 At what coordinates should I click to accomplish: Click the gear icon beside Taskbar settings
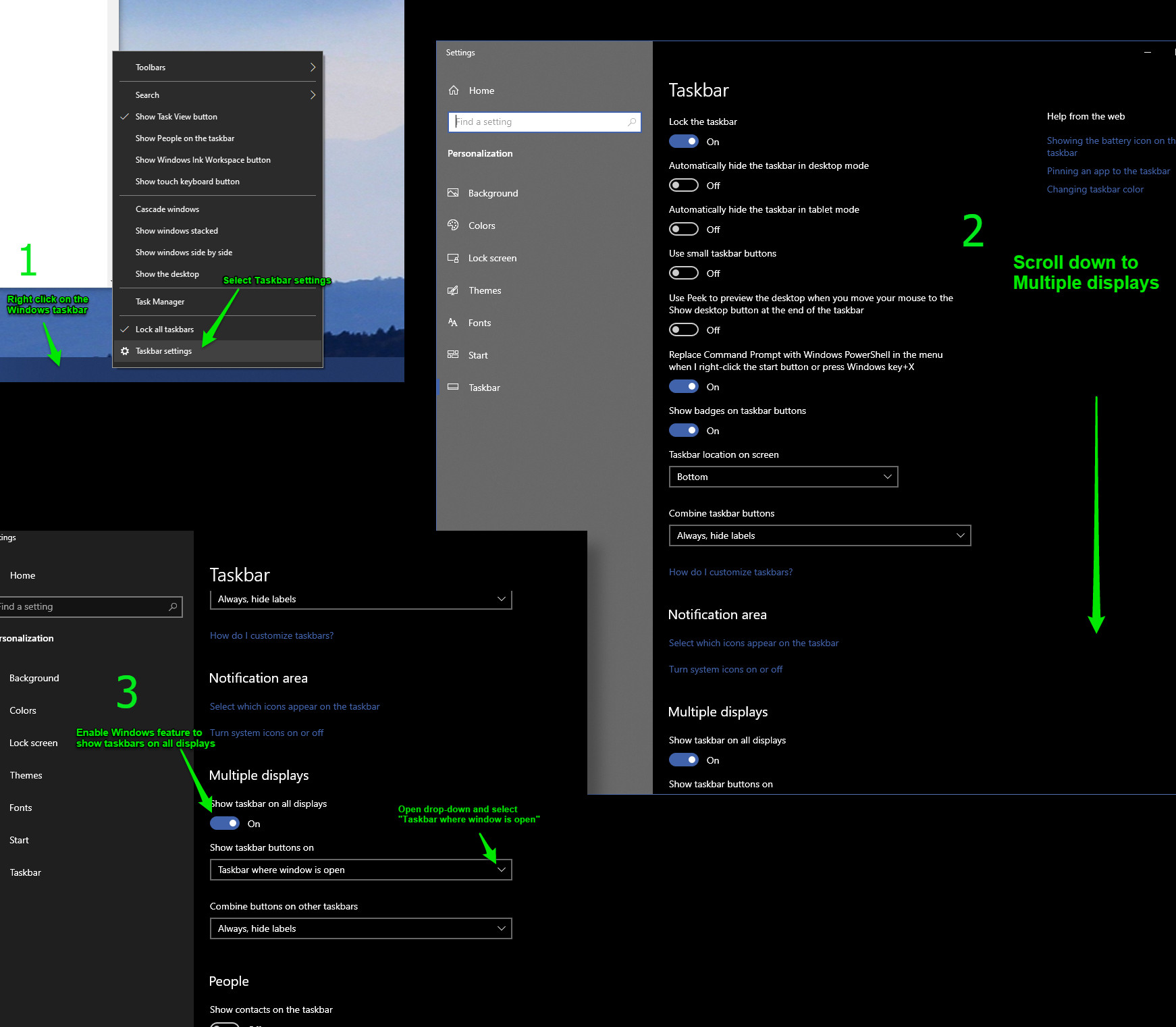pyautogui.click(x=125, y=351)
